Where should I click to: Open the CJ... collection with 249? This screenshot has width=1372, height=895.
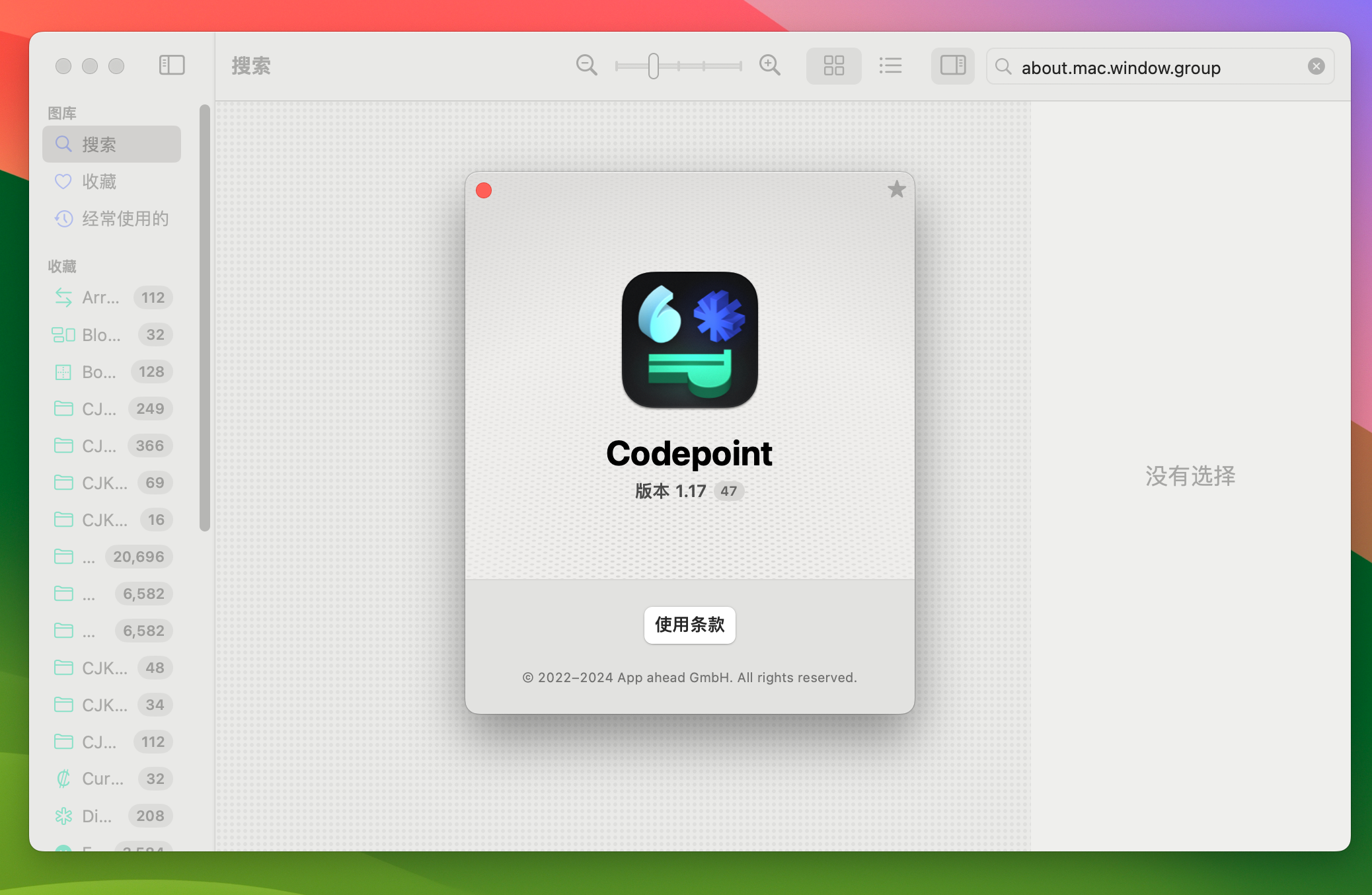tap(112, 409)
